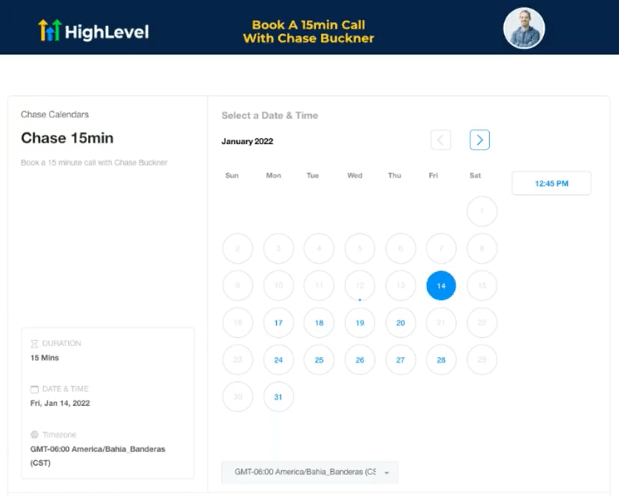This screenshot has height=497, width=619.
Task: Select the 12:45 PM time slot
Action: point(551,183)
